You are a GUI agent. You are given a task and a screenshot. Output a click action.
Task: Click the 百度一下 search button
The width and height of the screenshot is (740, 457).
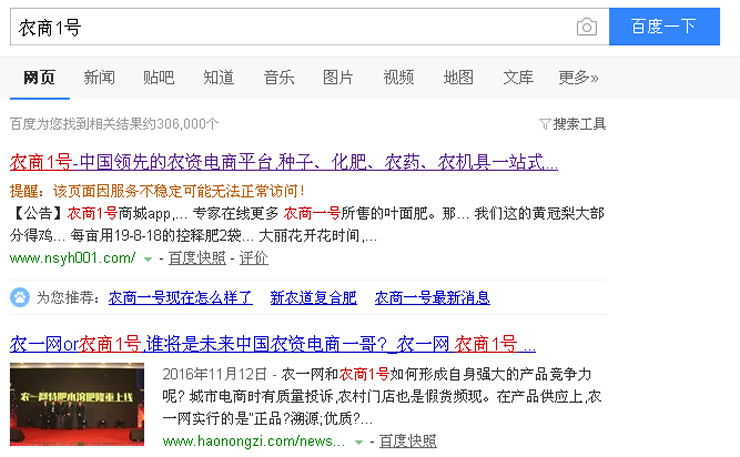pos(664,27)
